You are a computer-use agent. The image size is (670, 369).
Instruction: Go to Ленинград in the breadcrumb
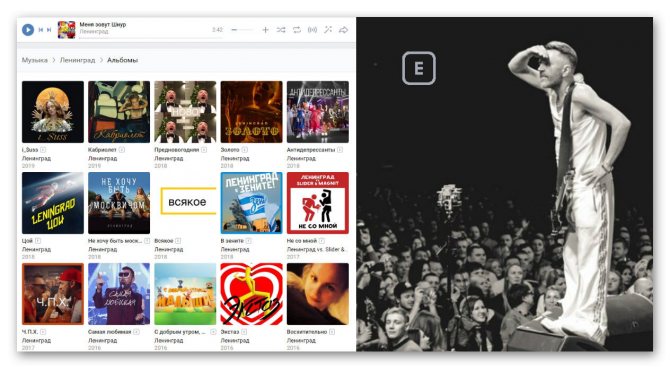[x=77, y=60]
